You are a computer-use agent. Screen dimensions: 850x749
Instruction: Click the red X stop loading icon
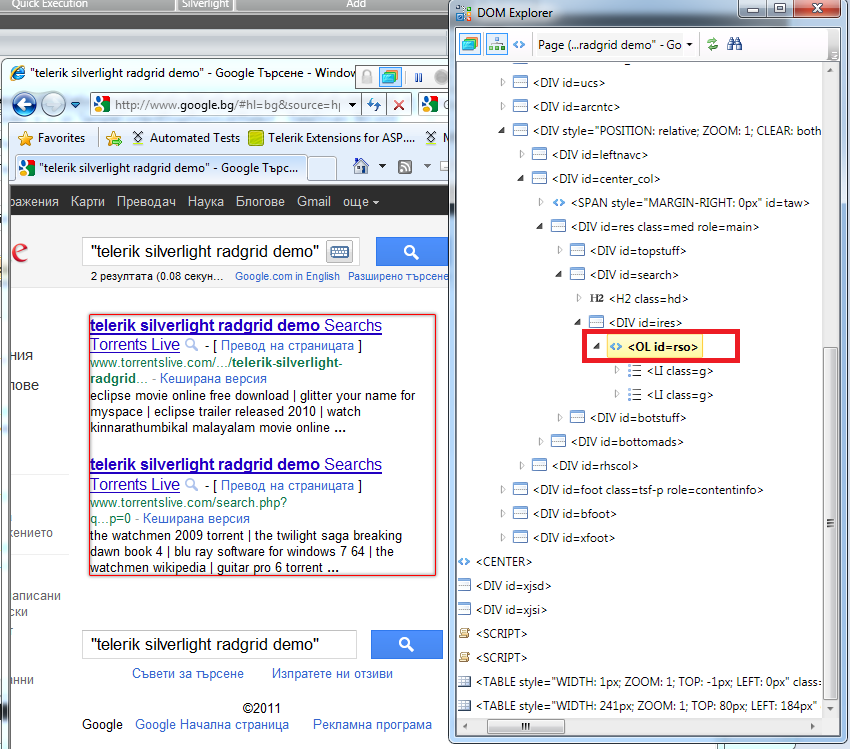coord(398,105)
